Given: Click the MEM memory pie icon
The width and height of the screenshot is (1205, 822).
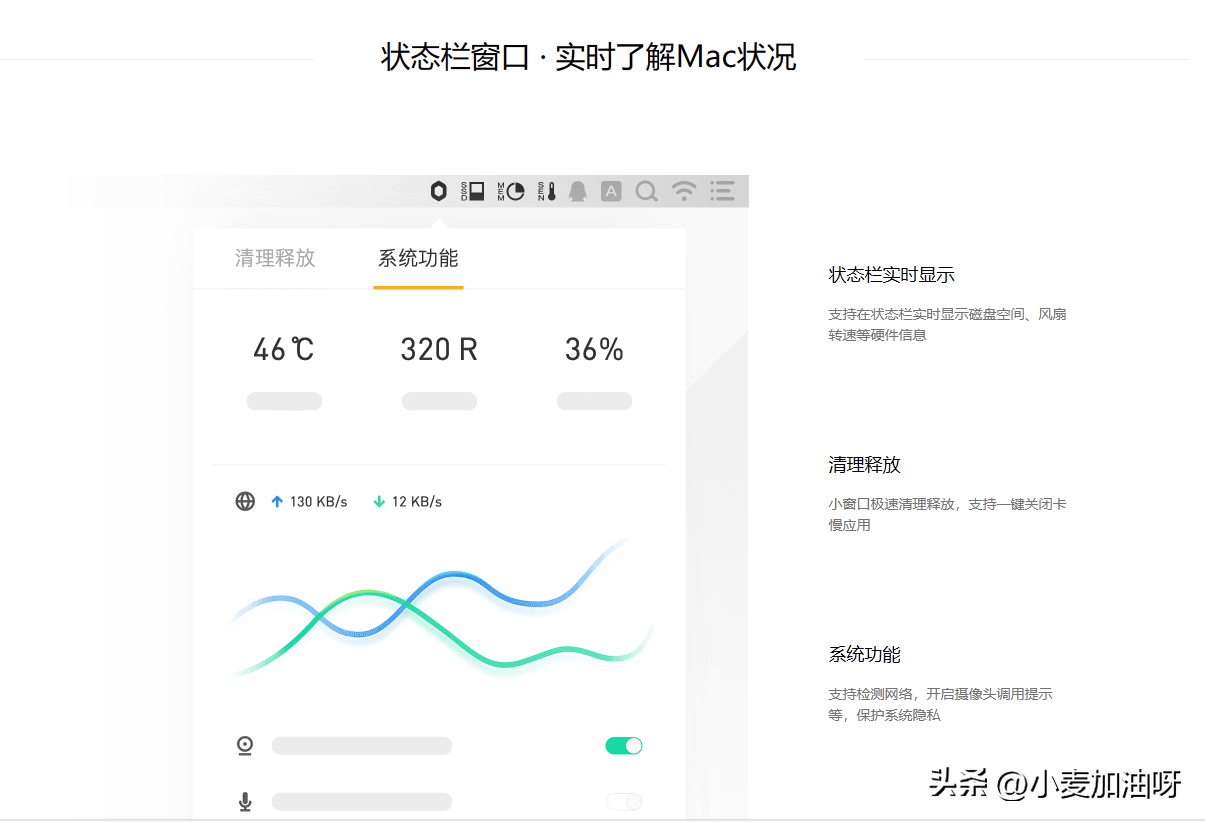Looking at the screenshot, I should click(511, 191).
